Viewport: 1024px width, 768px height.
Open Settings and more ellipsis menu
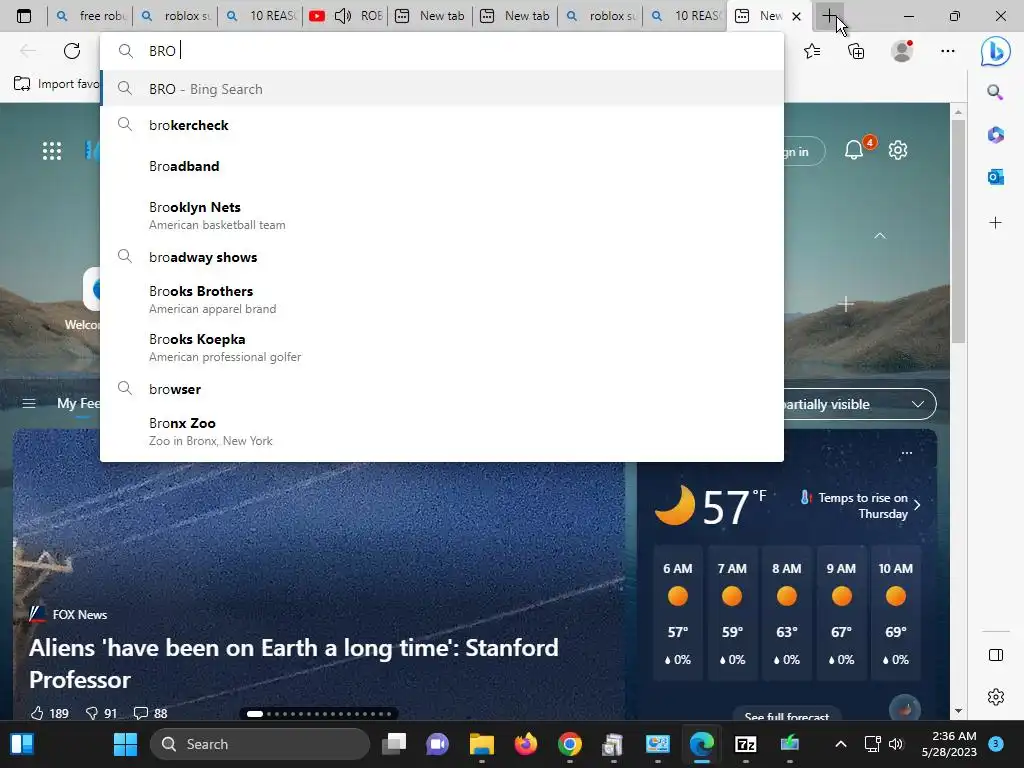click(948, 51)
